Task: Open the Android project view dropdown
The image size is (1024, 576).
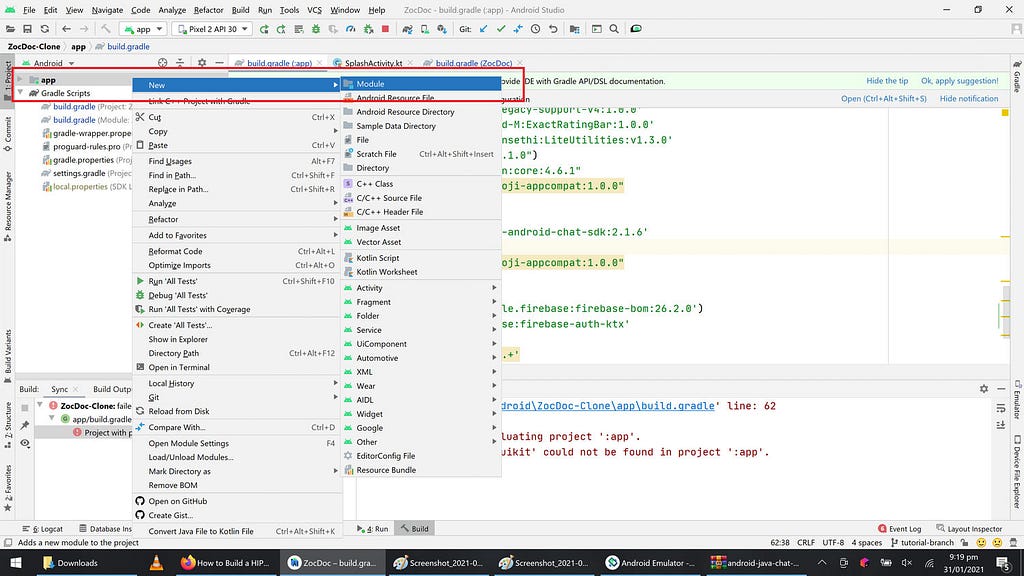Action: coord(48,63)
